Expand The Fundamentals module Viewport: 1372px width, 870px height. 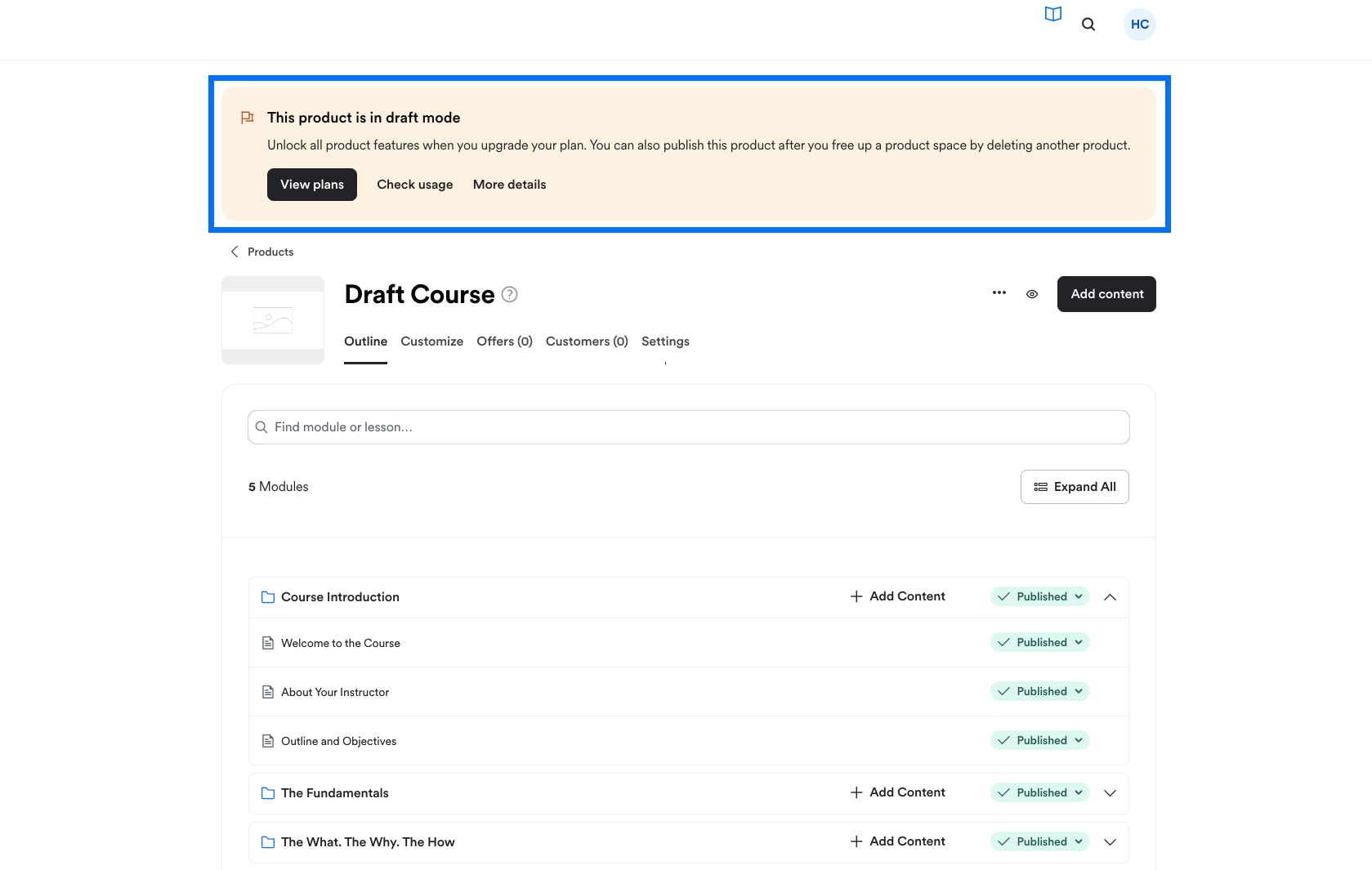[1110, 793]
